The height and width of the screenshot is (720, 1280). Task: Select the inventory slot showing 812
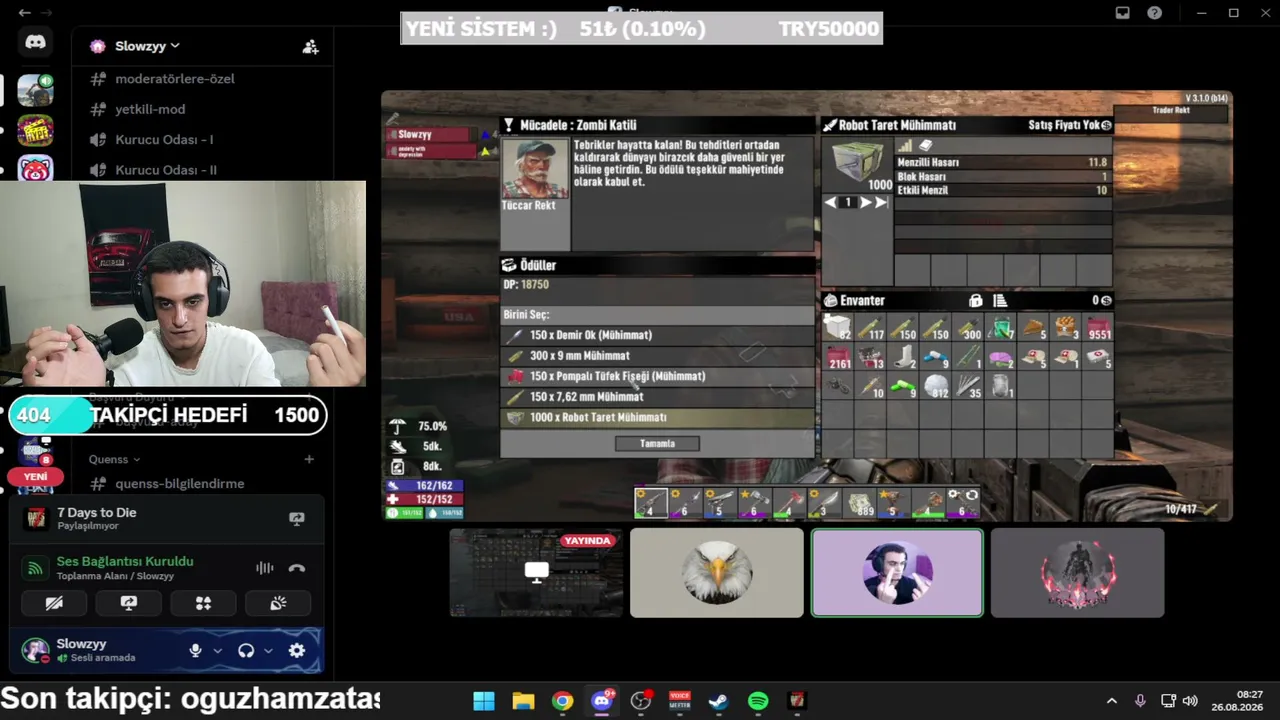point(936,386)
